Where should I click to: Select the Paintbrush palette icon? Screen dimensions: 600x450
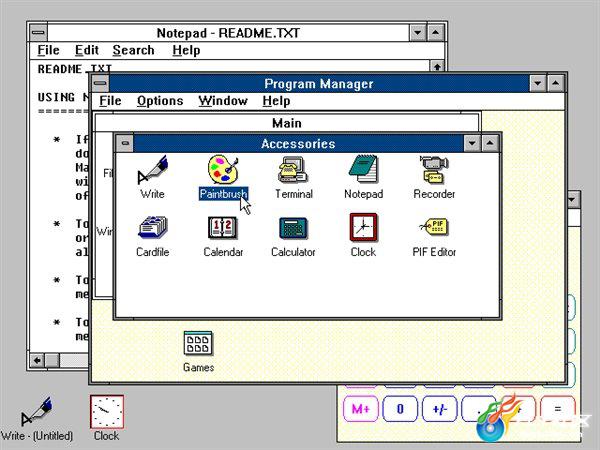click(223, 169)
